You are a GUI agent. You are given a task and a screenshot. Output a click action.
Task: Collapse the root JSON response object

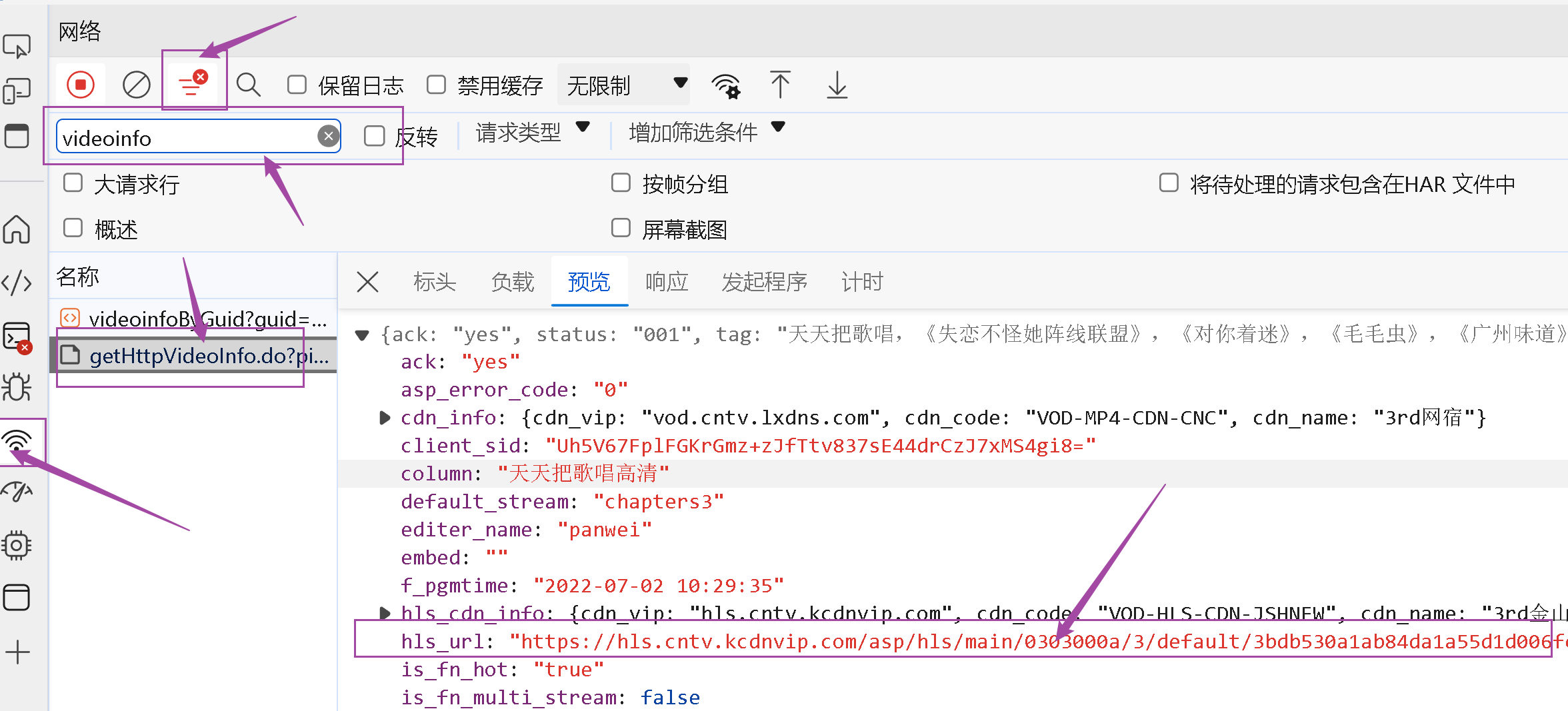[362, 335]
